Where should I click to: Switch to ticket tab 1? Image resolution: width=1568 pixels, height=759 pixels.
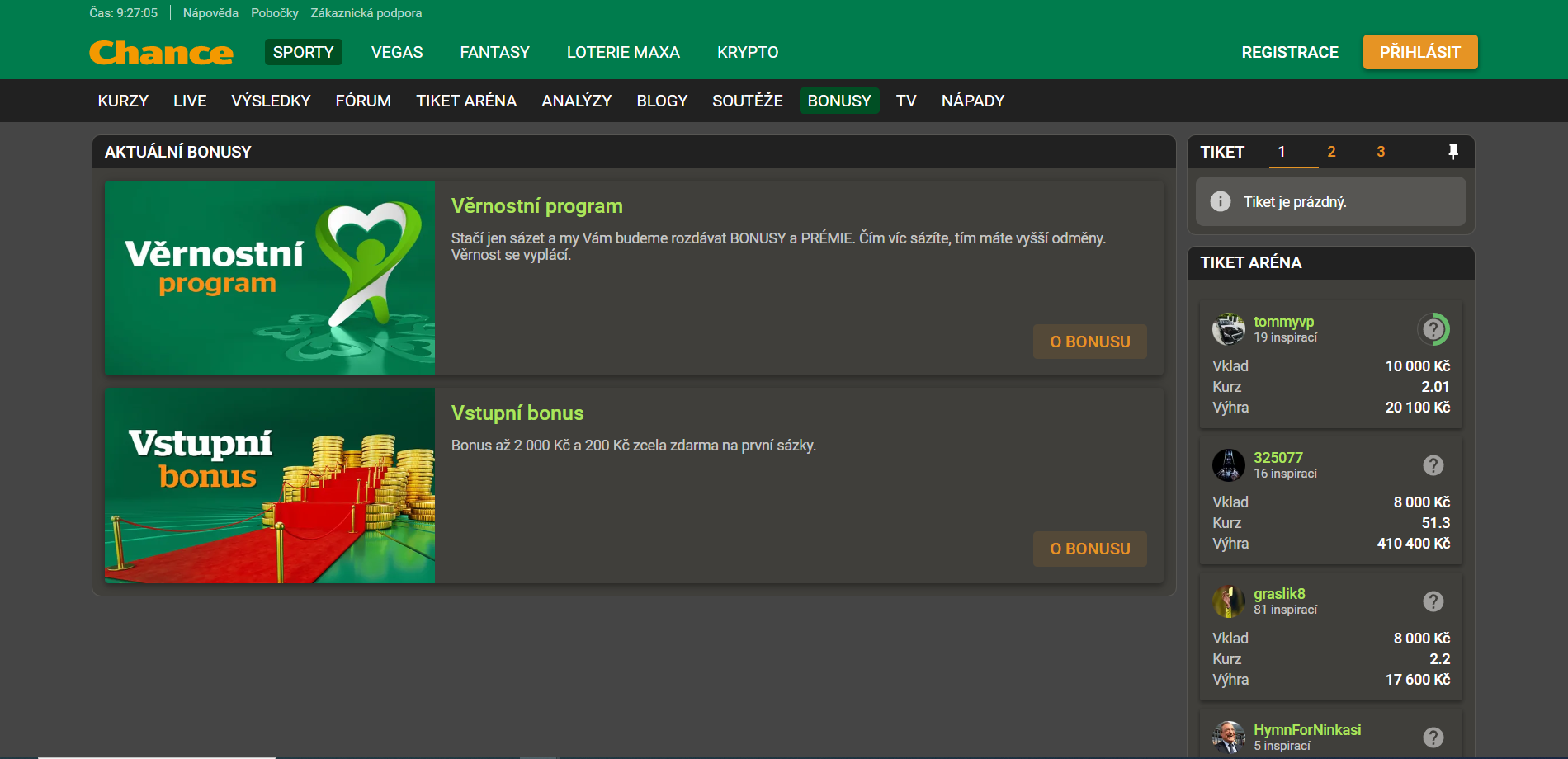[1282, 152]
